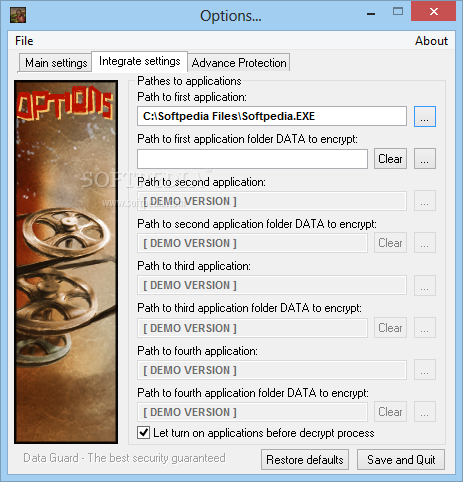Click the second application DATA folder field
The height and width of the screenshot is (482, 463).
(x=252, y=243)
